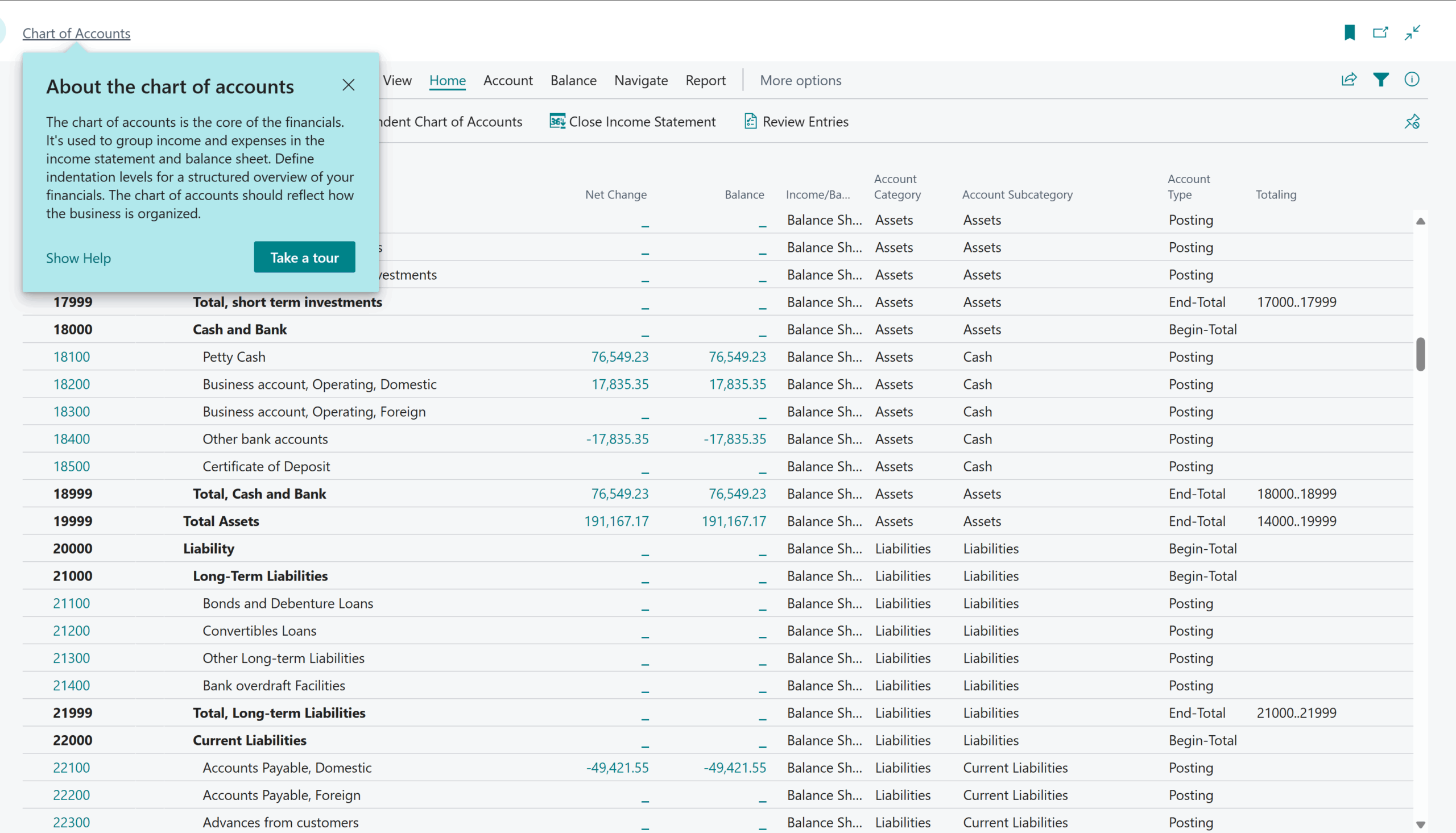Click the vertical scrollbar thumb
The image size is (1456, 833).
(1420, 354)
